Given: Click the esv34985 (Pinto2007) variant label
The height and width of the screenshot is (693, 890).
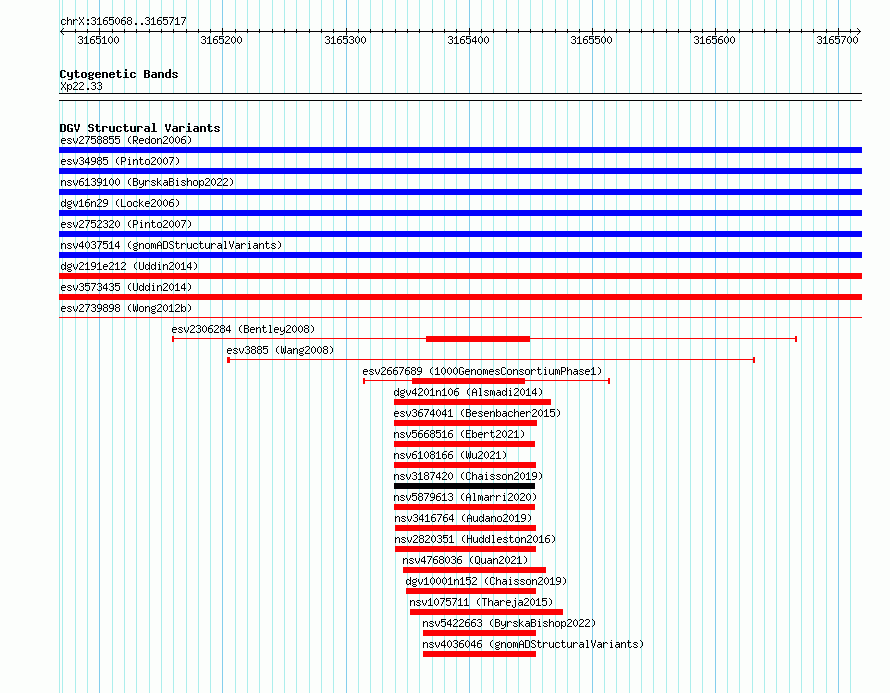Looking at the screenshot, I should coord(120,161).
